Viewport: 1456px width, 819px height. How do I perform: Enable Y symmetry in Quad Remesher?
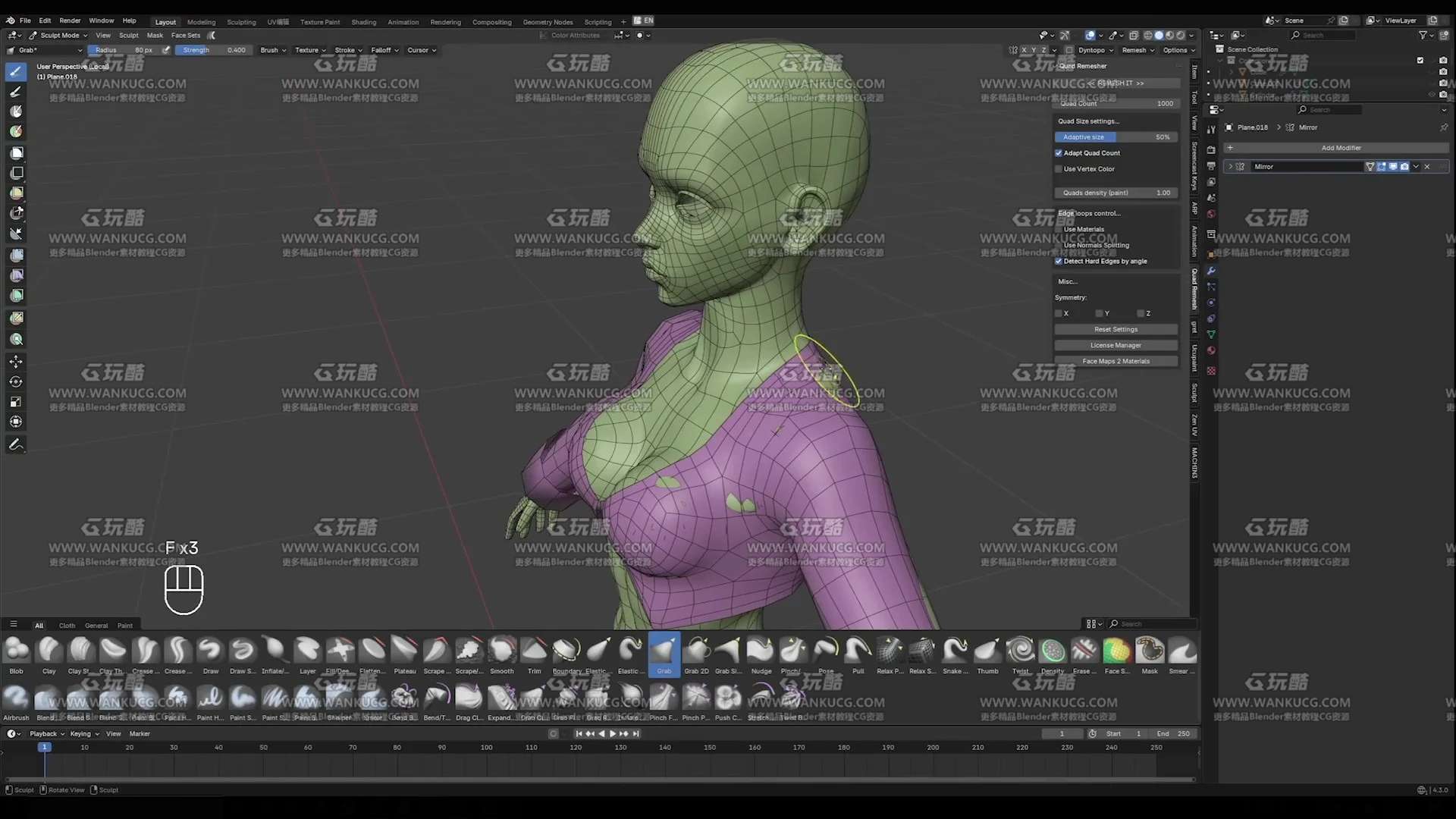click(1100, 313)
